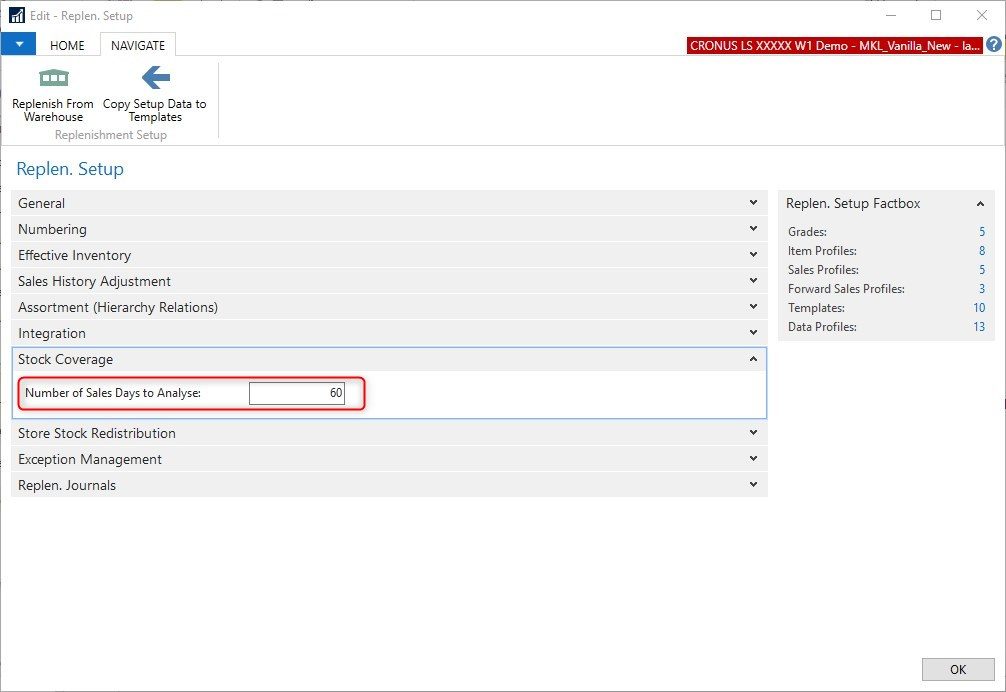Expand Effective Inventory section
Viewport: 1006px width, 692px height.
pyautogui.click(x=753, y=255)
